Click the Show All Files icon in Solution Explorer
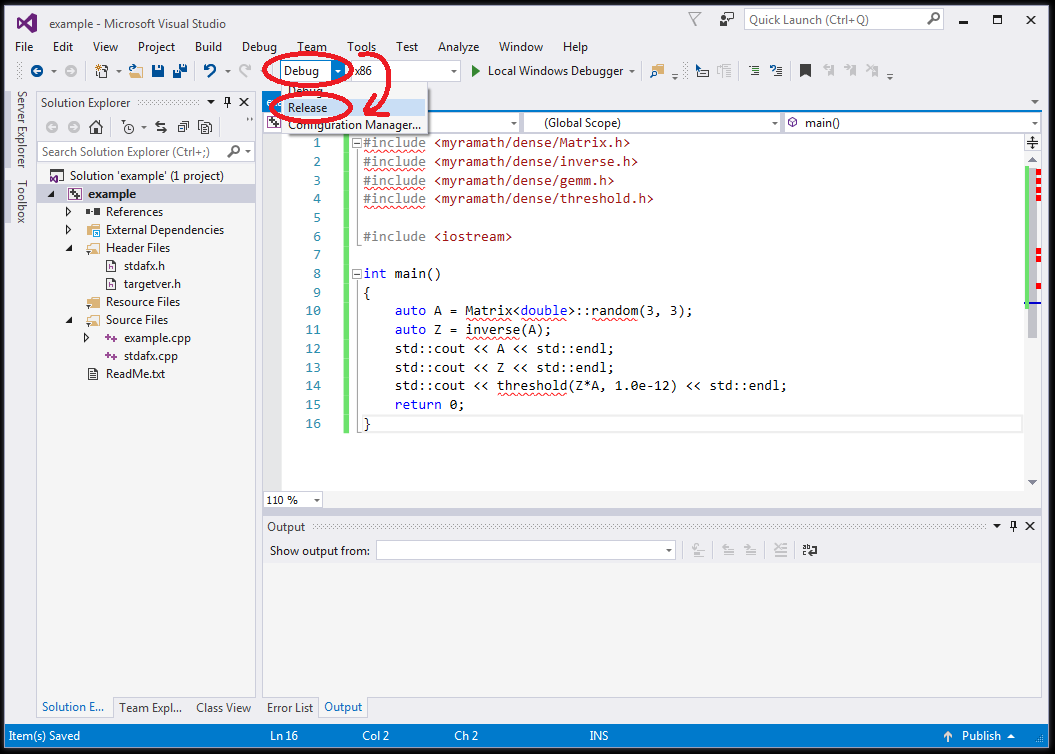 [205, 126]
